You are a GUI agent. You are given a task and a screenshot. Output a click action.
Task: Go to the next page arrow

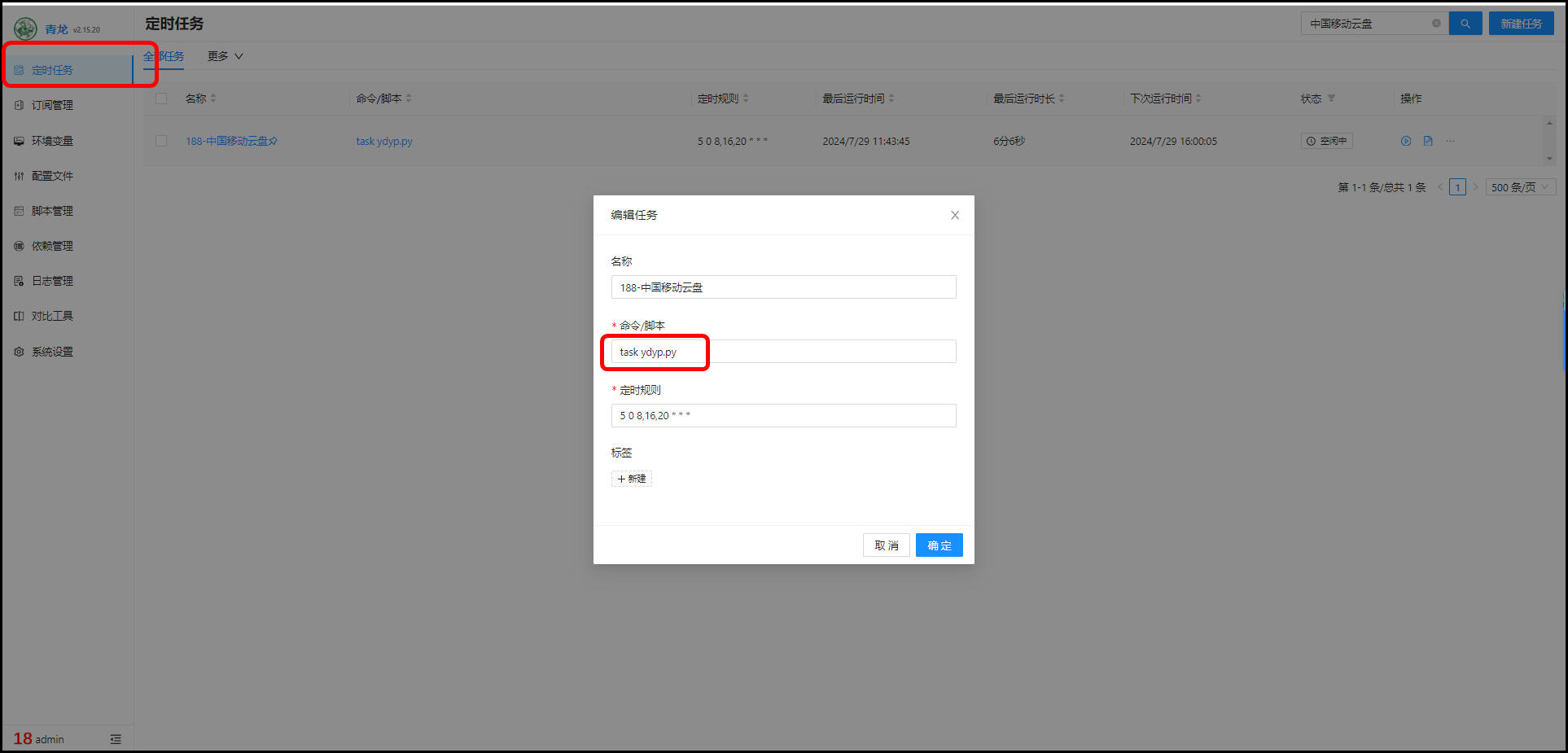[x=1475, y=187]
